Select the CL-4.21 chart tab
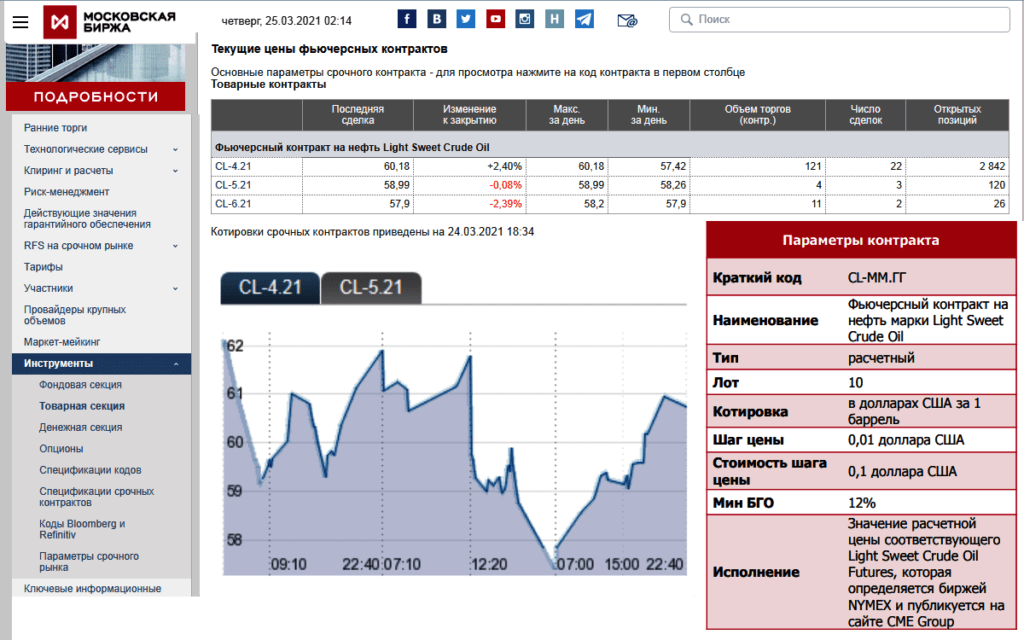Screen dimensions: 1024x640 [x=269, y=285]
